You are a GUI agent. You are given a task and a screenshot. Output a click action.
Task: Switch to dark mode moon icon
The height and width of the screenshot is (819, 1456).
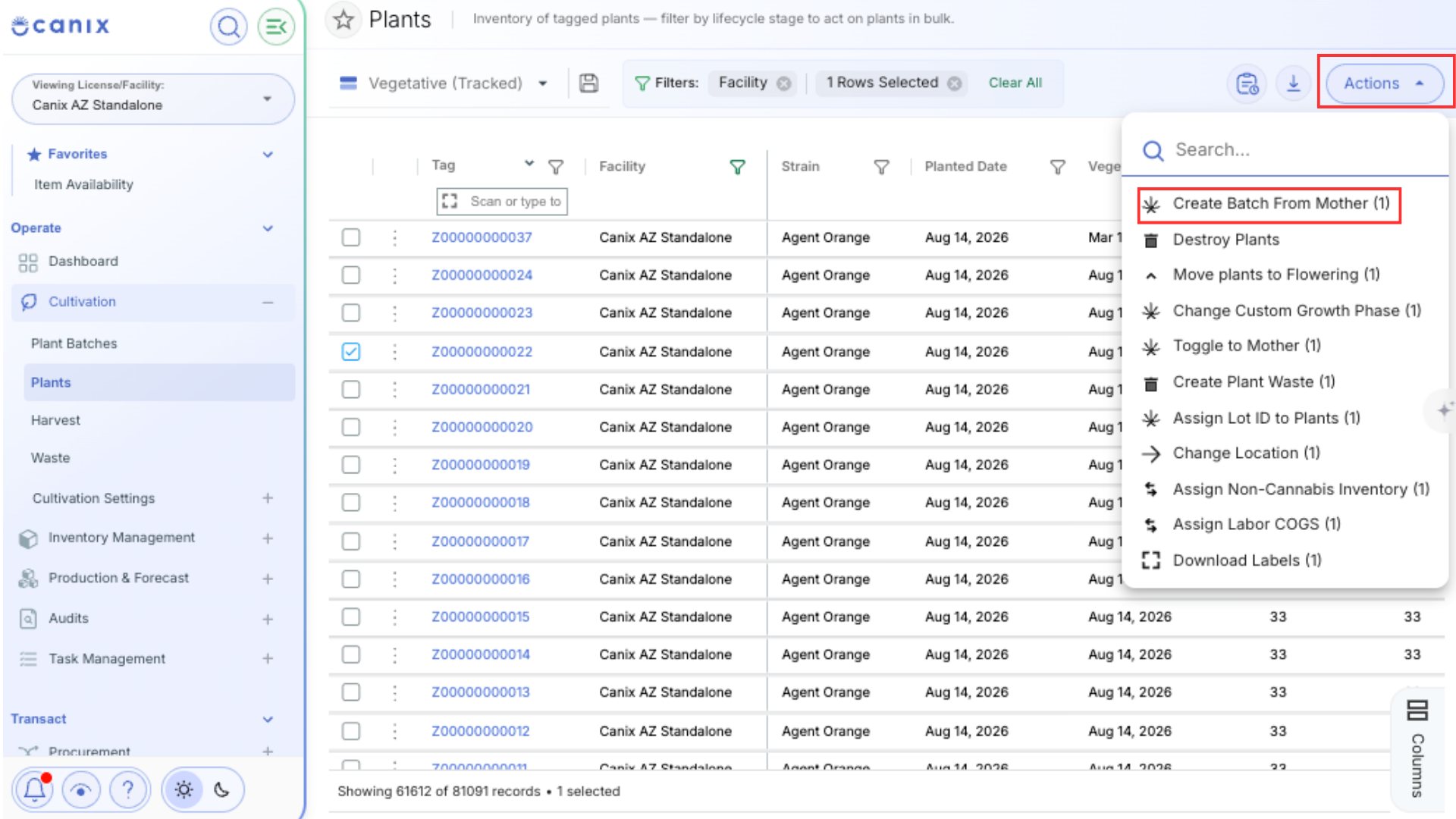(x=221, y=790)
